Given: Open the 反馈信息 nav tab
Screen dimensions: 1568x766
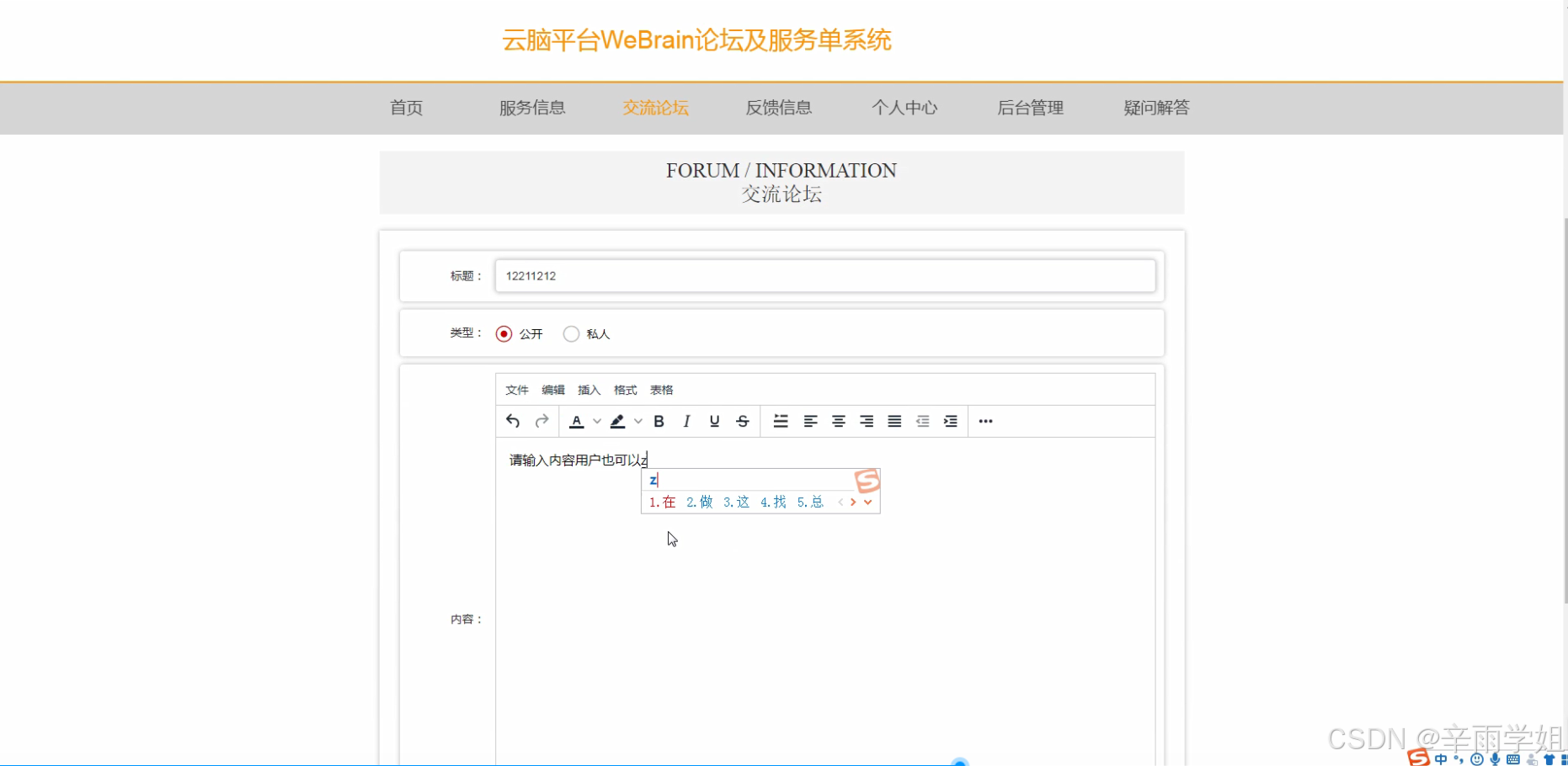Looking at the screenshot, I should (779, 108).
